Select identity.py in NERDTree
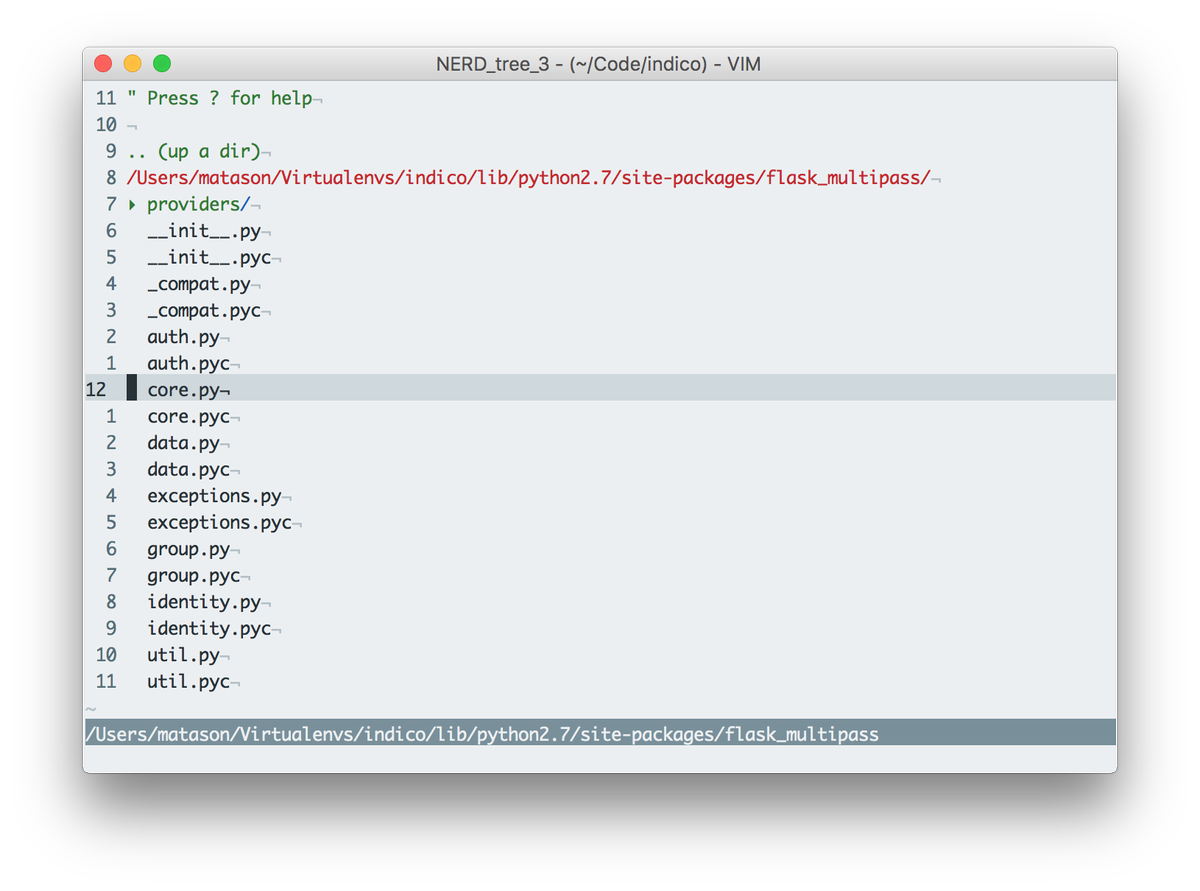Viewport: 1200px width, 891px height. [203, 601]
